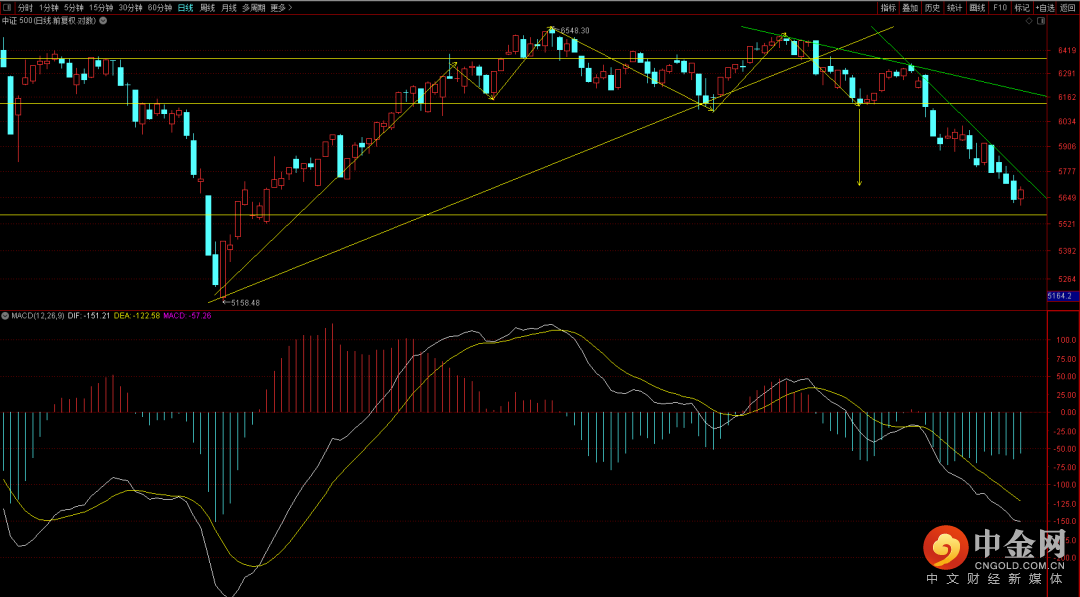Image resolution: width=1080 pixels, height=597 pixels.
Task: Click the 5649 price axis label
Action: (1067, 198)
